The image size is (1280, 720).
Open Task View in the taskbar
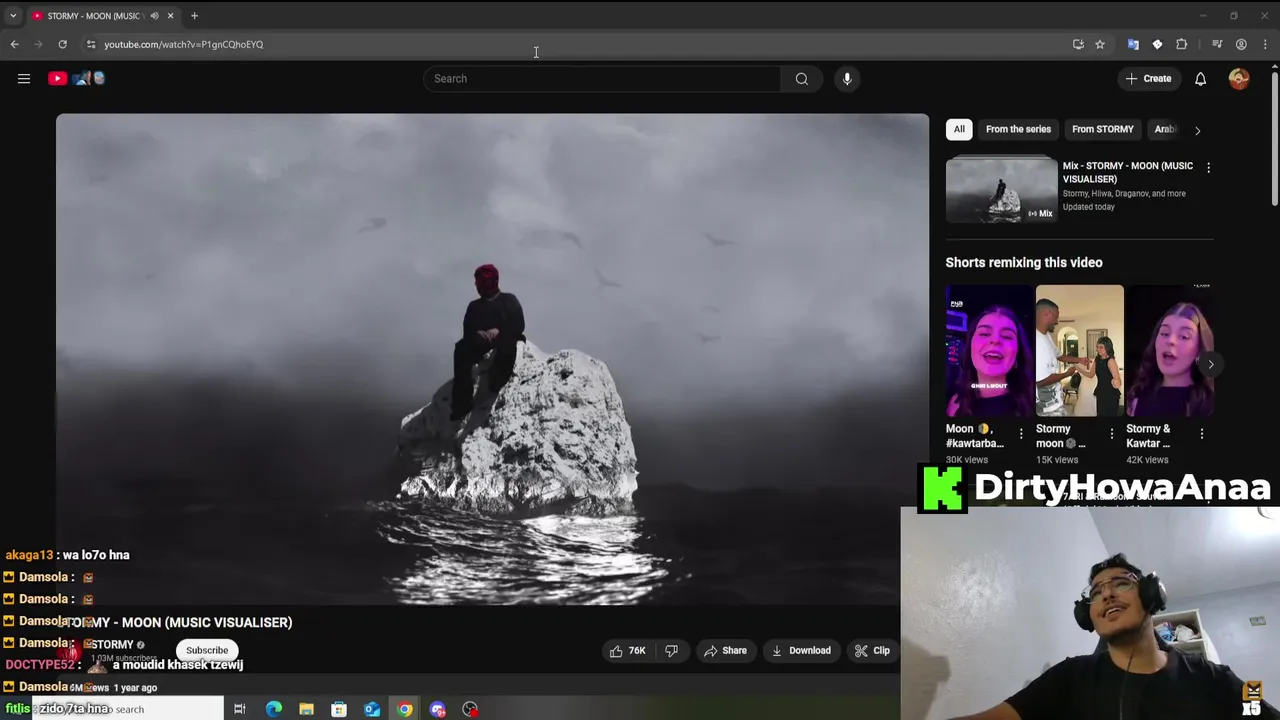[240, 709]
